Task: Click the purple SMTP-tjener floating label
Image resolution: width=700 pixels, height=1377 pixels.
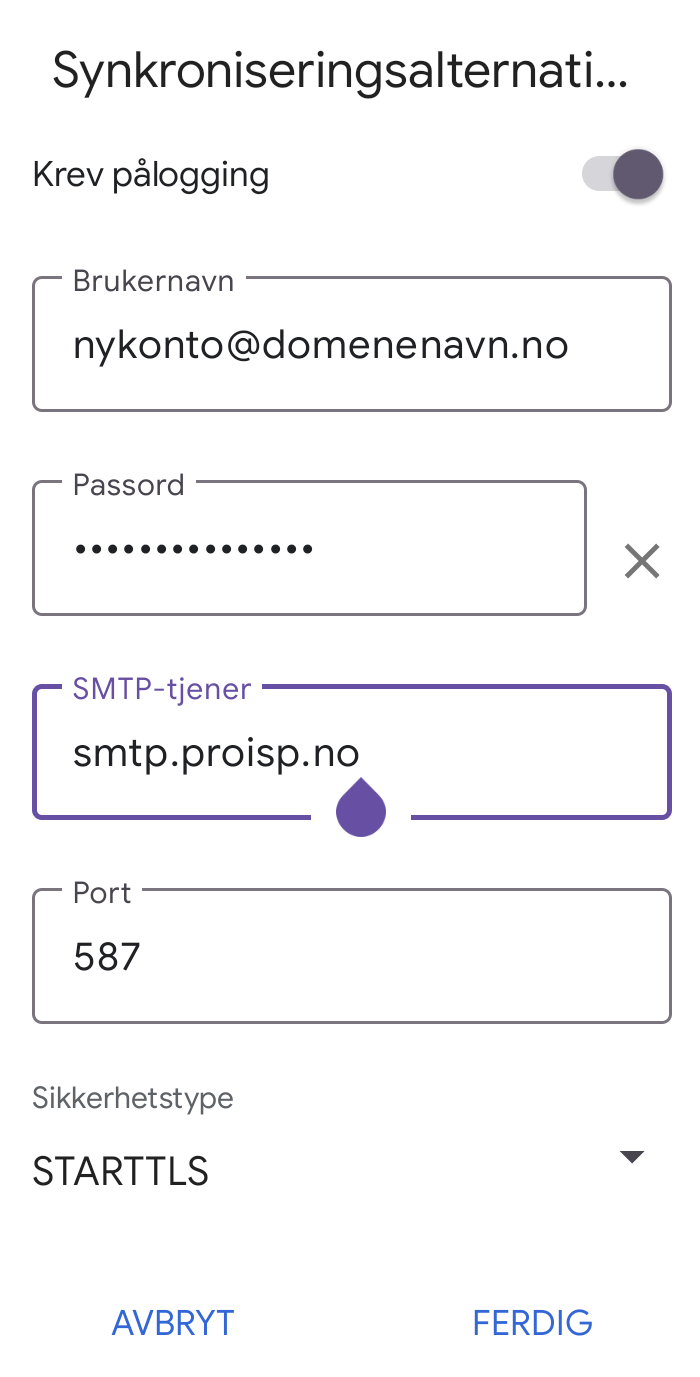Action: tap(162, 689)
